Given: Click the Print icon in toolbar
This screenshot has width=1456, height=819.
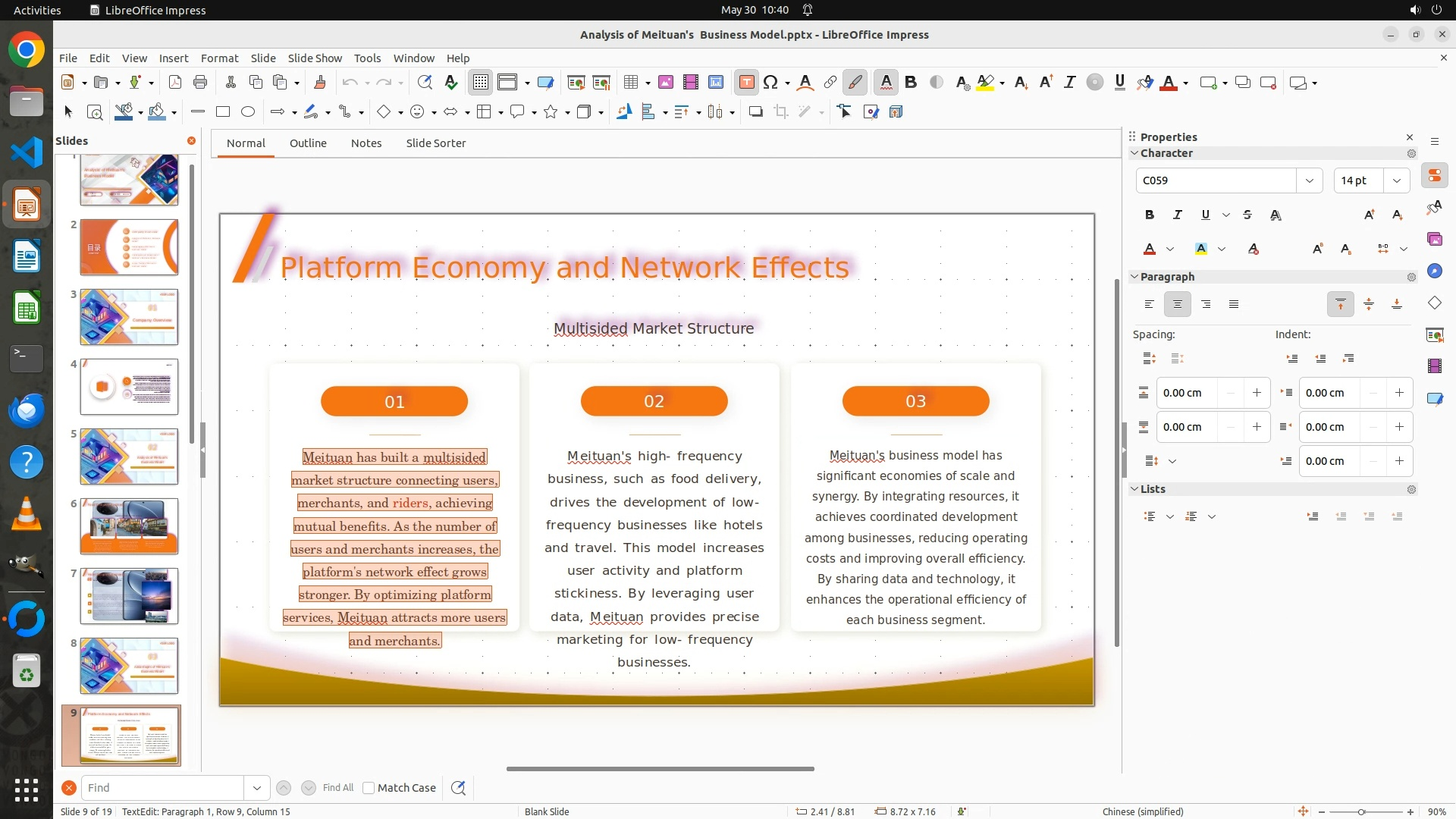Looking at the screenshot, I should 200,83.
